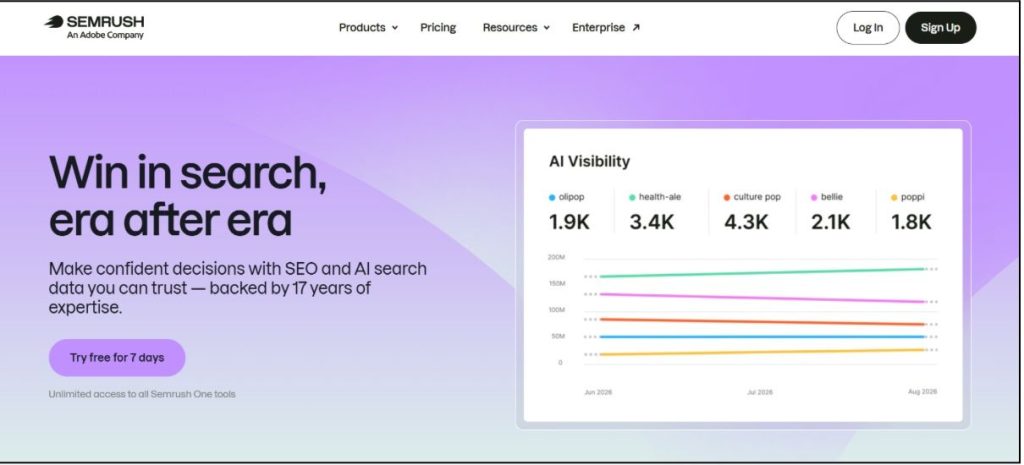Click the Semrush logo
1024x465 pixels.
click(x=94, y=27)
